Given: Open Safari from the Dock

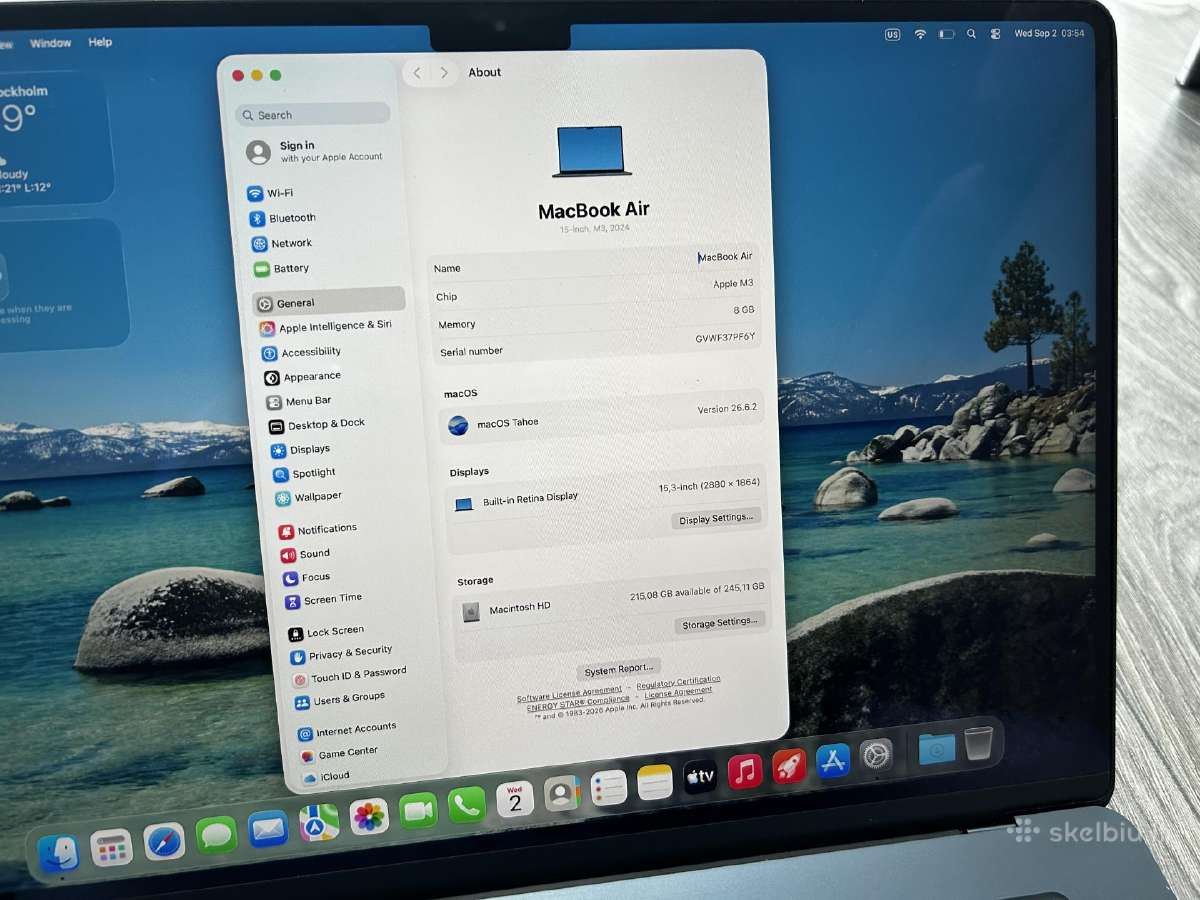Looking at the screenshot, I should tap(164, 842).
